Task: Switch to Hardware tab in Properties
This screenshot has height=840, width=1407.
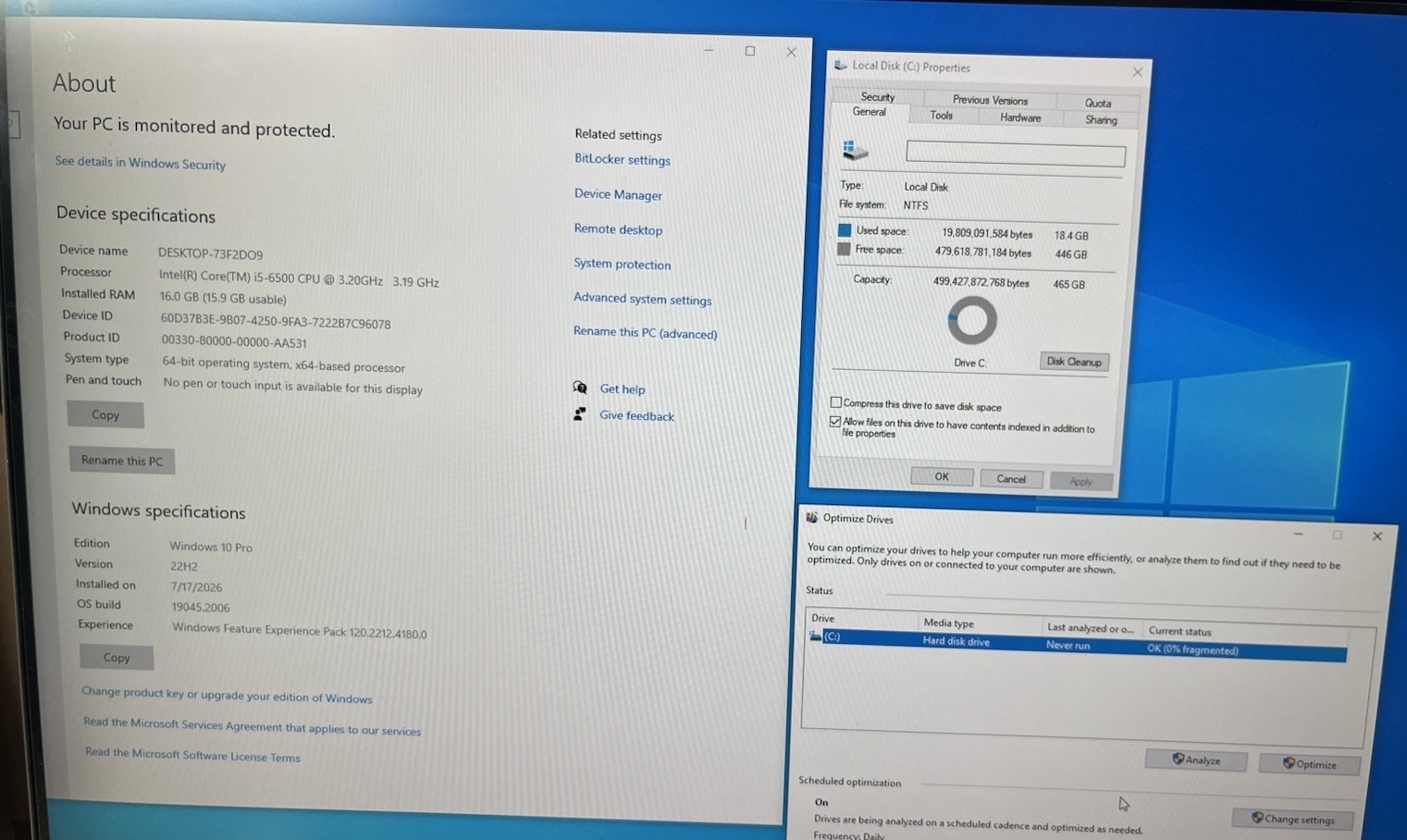Action: (1020, 117)
